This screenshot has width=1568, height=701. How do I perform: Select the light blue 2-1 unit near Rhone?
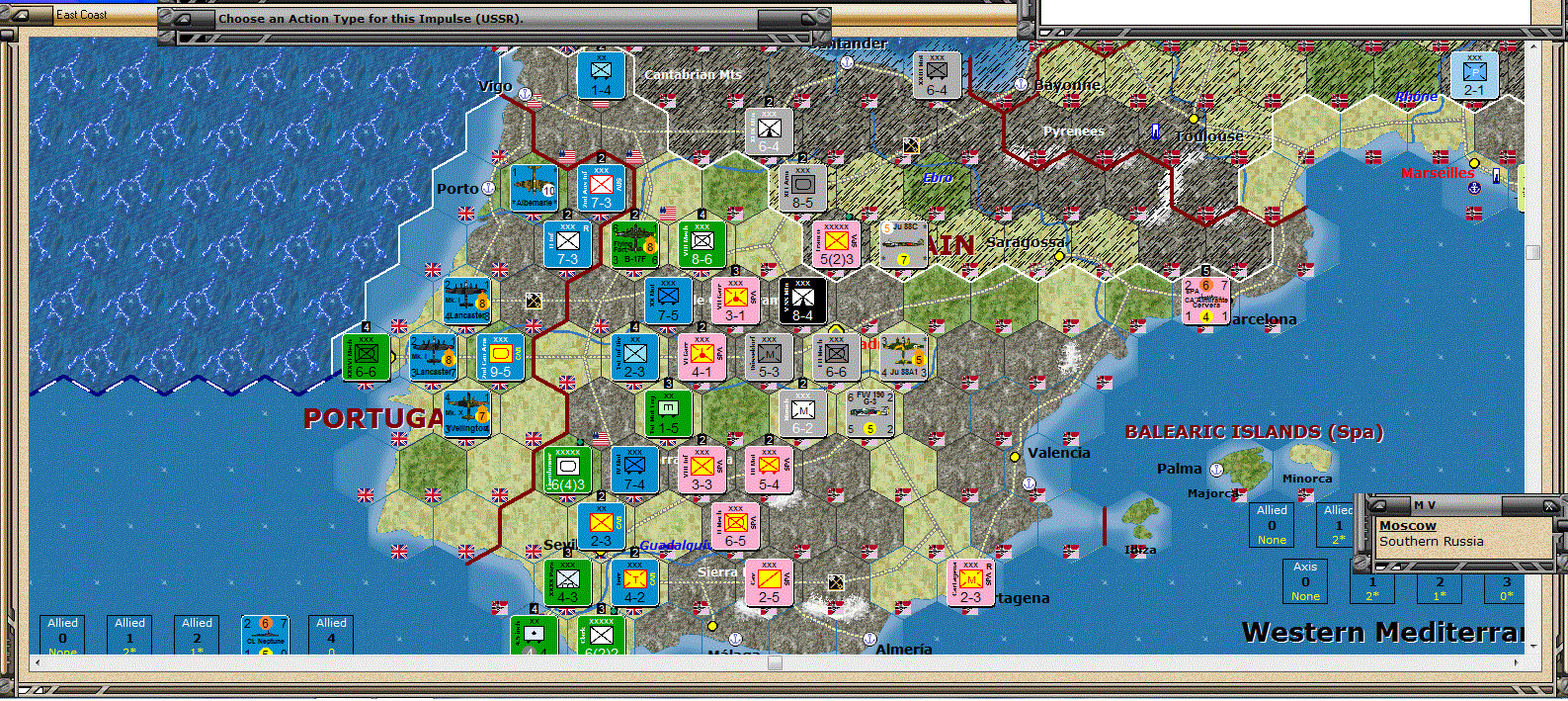coord(1474,76)
